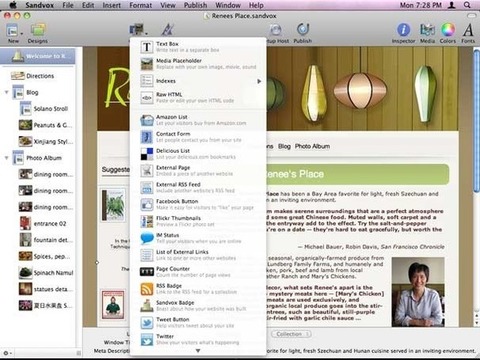The image size is (480, 360).
Task: Insert the Sandvox Badge object
Action: pyautogui.click(x=198, y=305)
